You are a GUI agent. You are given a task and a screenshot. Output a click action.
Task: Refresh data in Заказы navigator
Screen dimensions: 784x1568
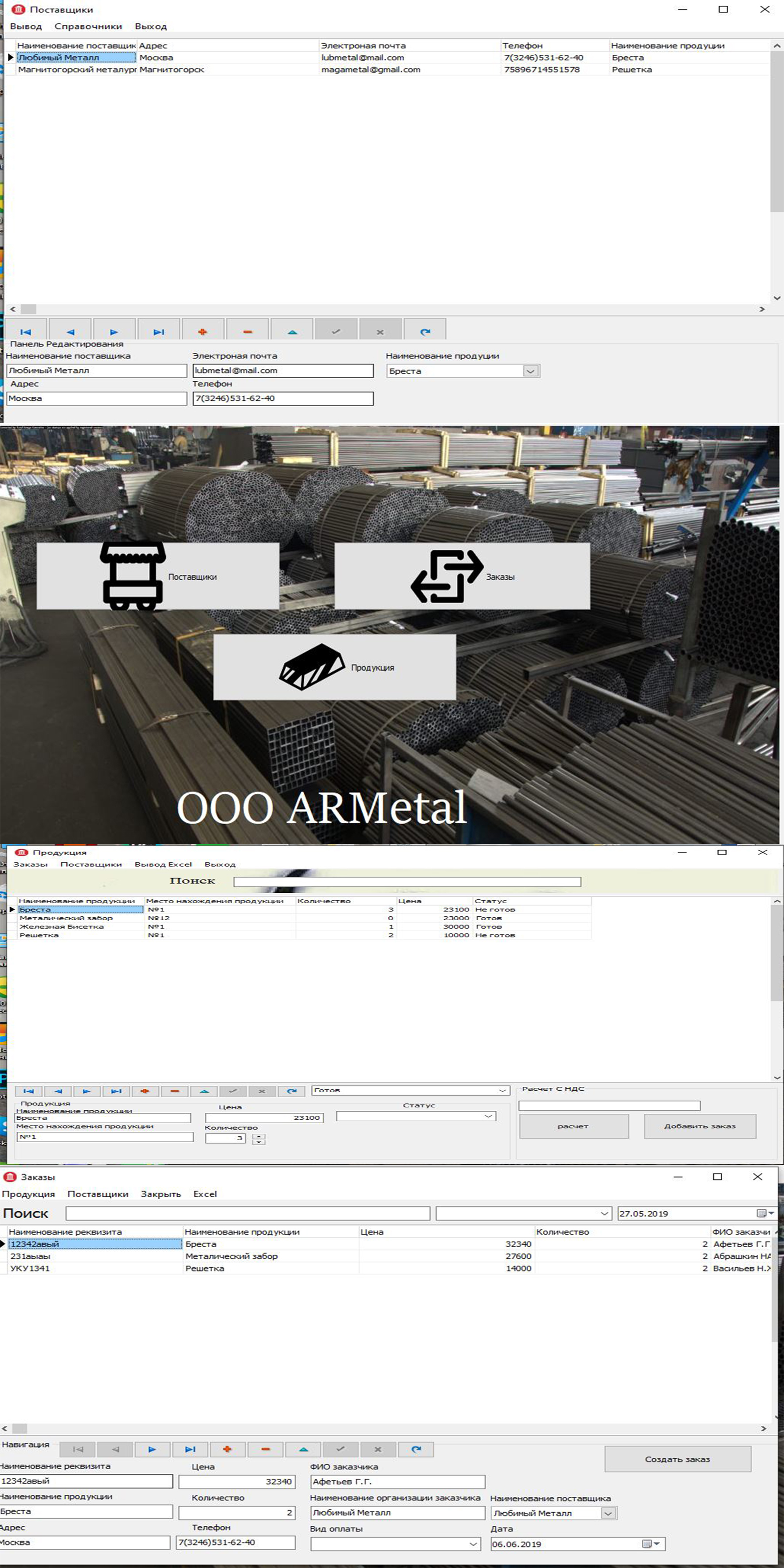[416, 1449]
